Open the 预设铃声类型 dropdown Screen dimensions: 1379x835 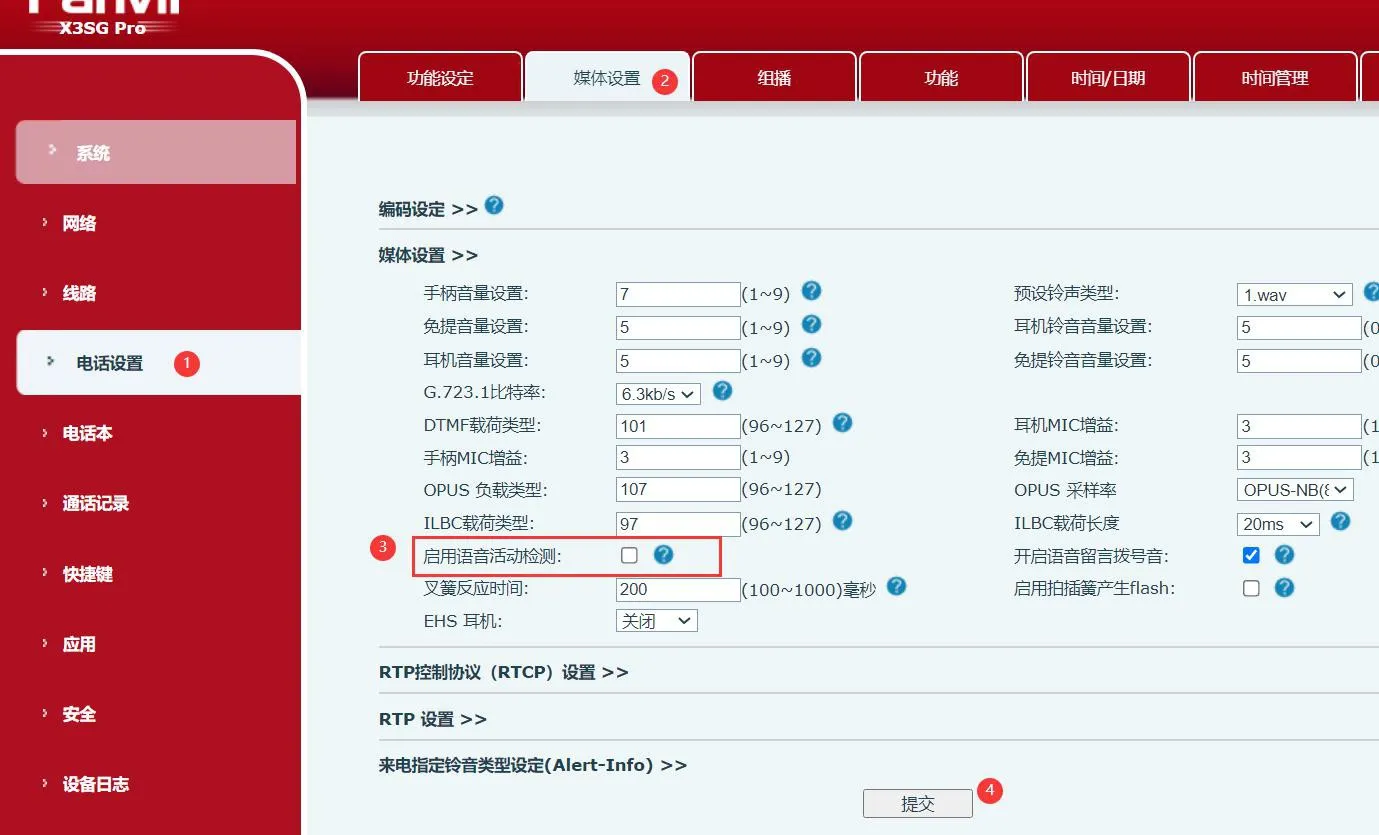coord(1293,293)
